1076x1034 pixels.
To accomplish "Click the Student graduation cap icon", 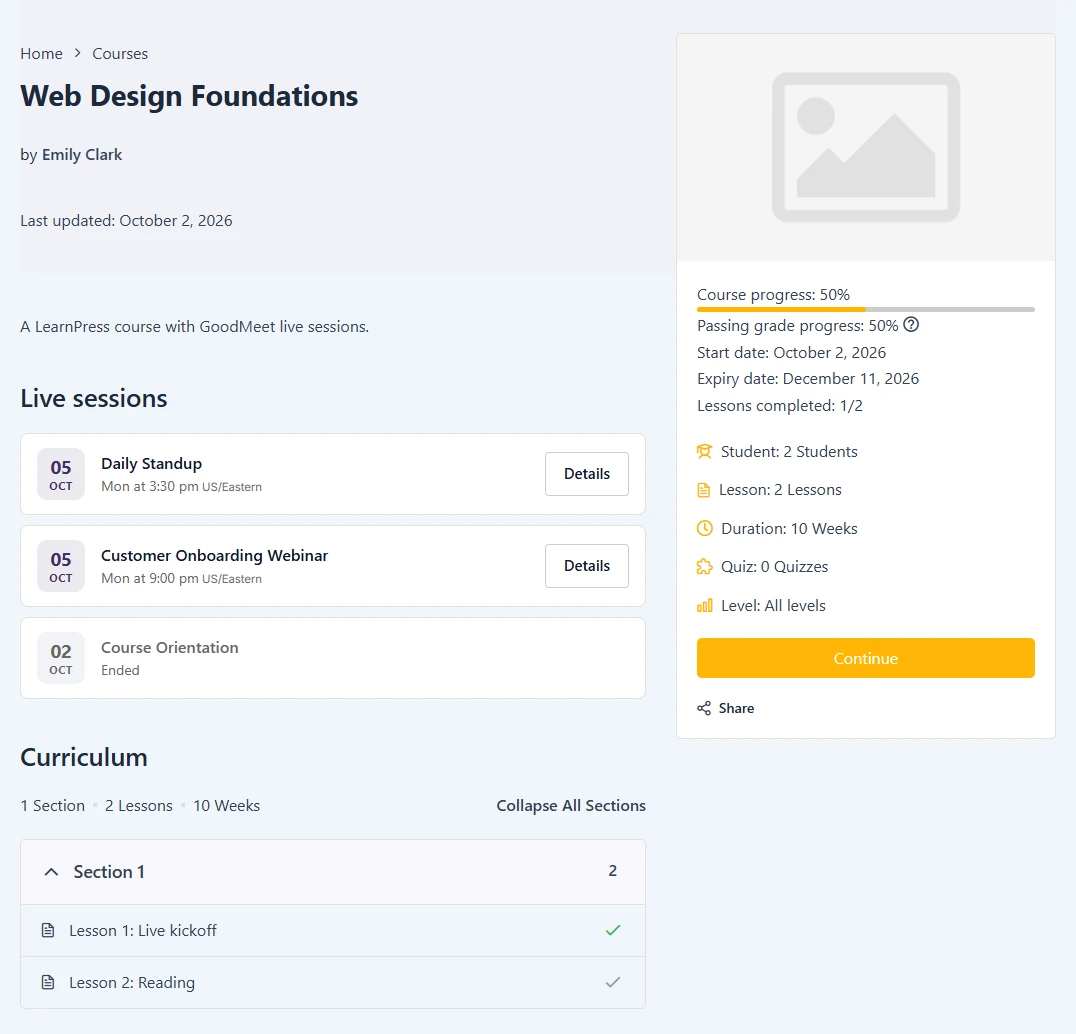I will 705,451.
